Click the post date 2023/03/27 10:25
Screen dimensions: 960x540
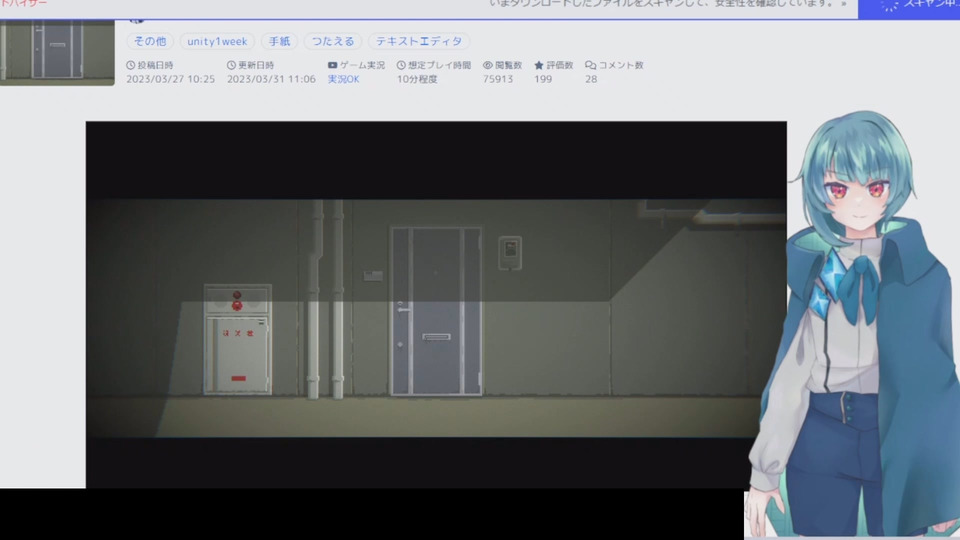[171, 79]
